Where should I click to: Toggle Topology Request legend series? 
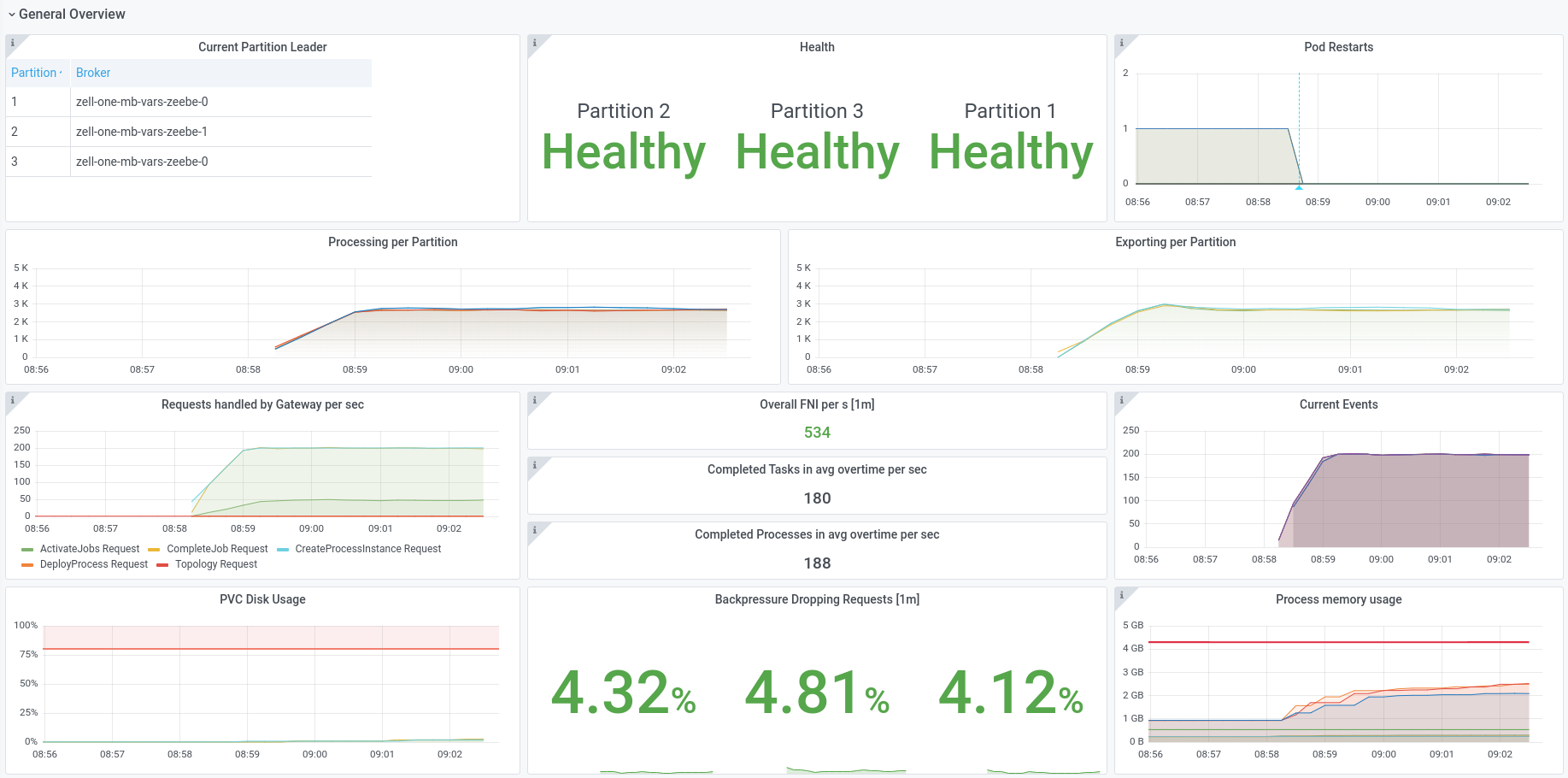pos(216,564)
